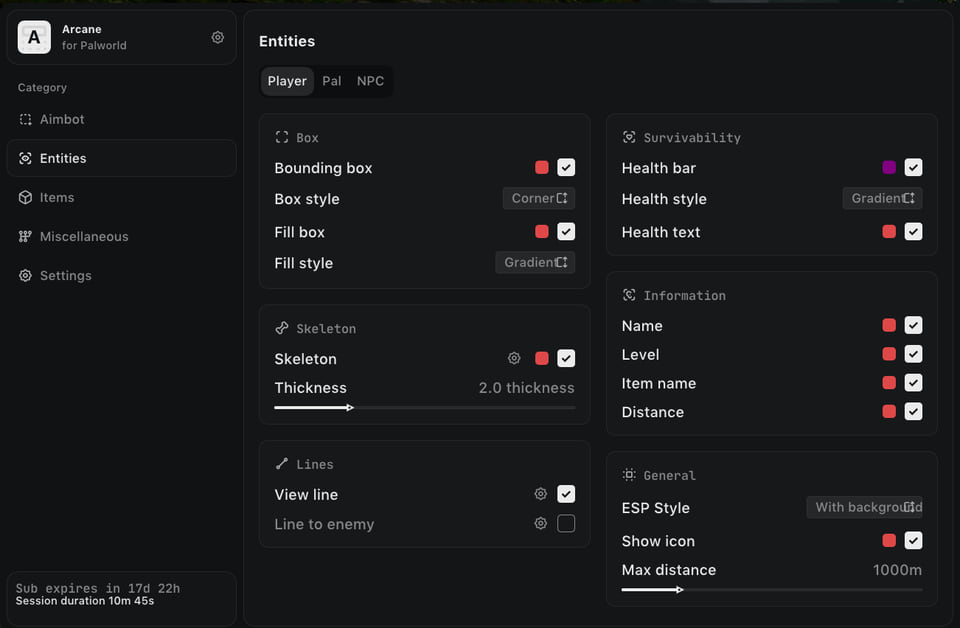Pick the purple Health bar color swatch
This screenshot has height=628, width=960.
pos(889,167)
